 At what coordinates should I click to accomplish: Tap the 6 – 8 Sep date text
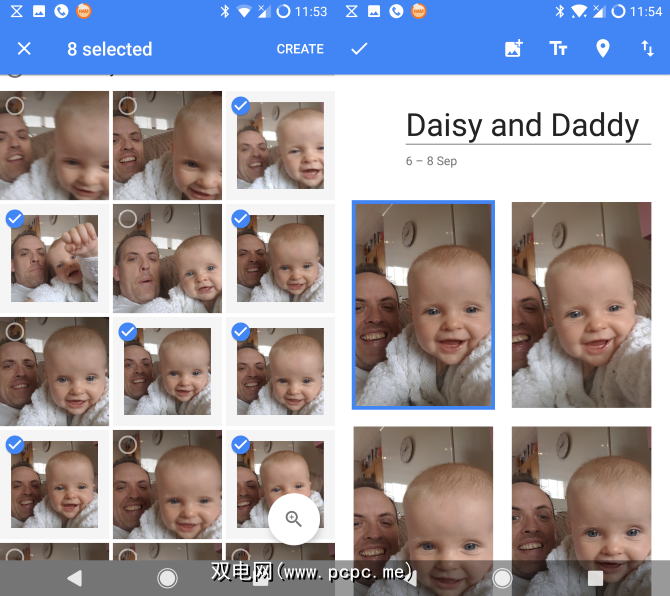(x=431, y=161)
